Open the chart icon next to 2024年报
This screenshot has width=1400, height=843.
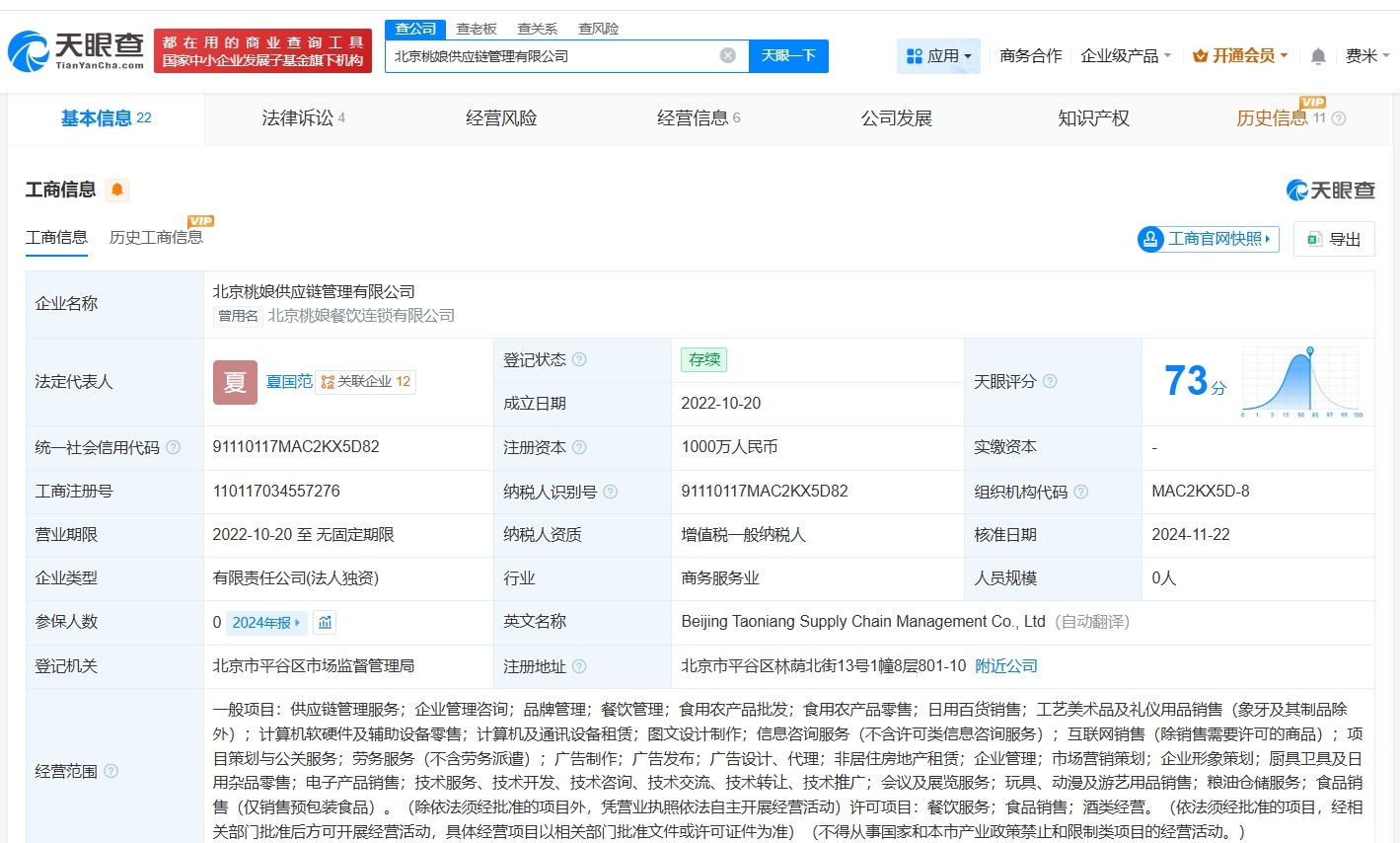323,622
